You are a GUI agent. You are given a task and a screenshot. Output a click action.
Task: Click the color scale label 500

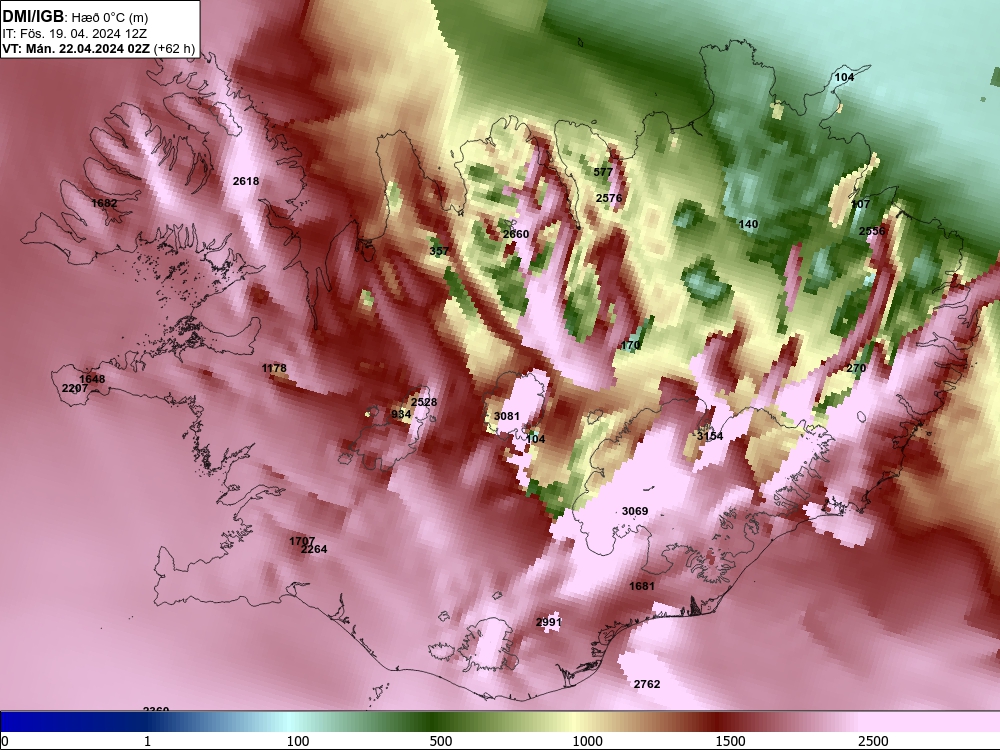coord(441,741)
